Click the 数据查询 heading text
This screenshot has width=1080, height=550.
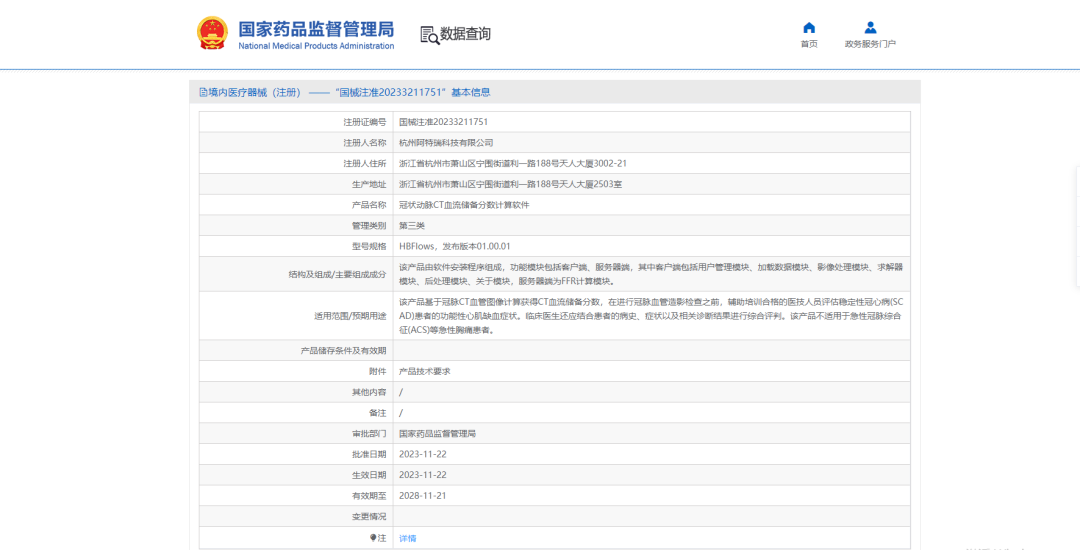click(466, 34)
